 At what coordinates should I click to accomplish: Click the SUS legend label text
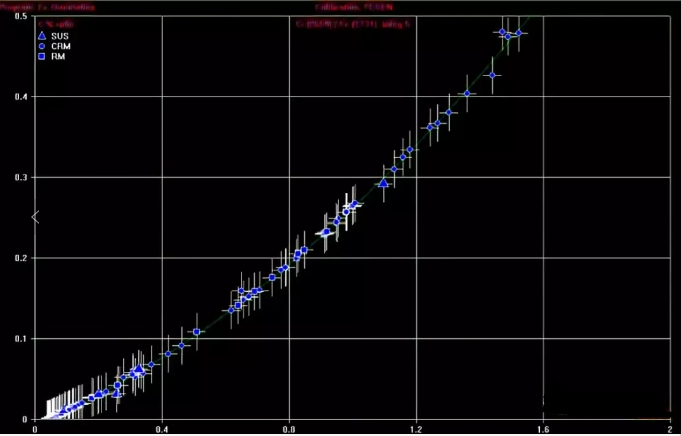pos(59,36)
